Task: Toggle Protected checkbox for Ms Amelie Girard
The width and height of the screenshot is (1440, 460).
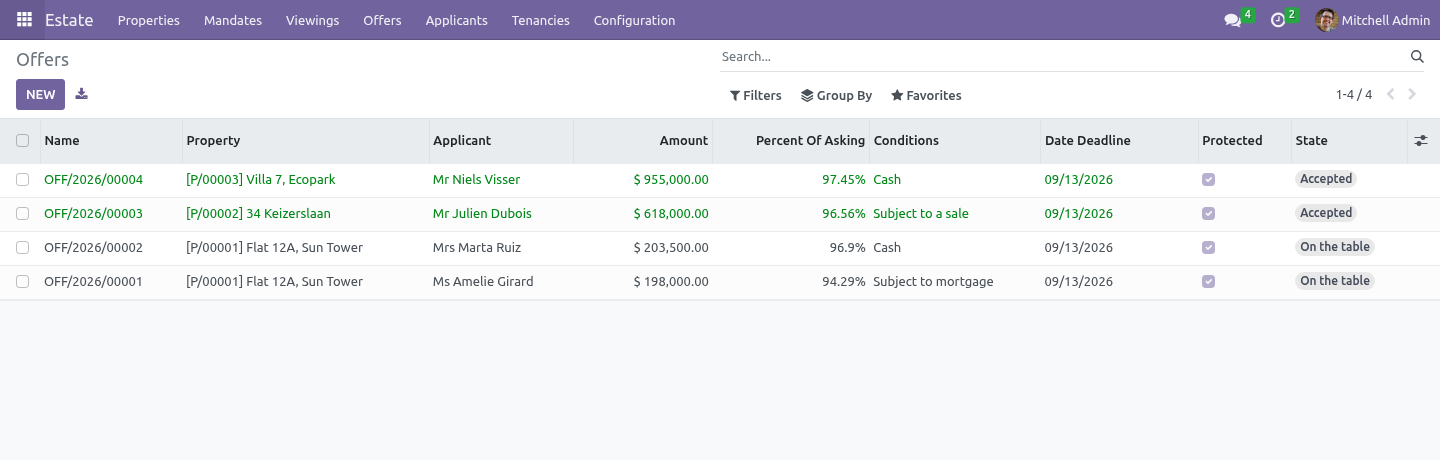Action: [1208, 282]
